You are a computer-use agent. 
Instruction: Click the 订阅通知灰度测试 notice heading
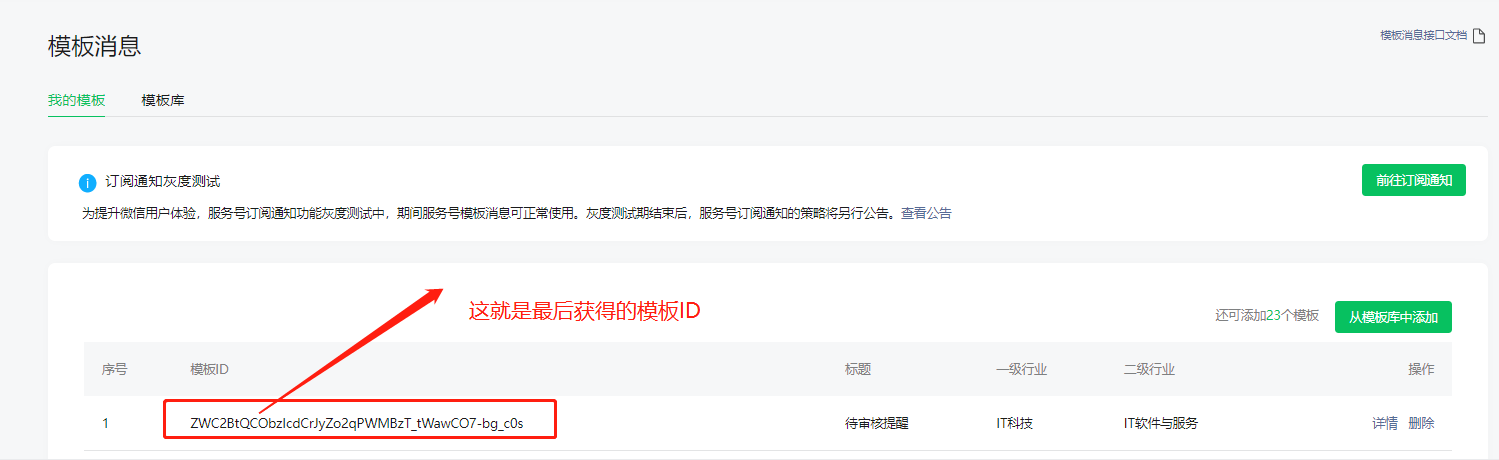coord(162,182)
